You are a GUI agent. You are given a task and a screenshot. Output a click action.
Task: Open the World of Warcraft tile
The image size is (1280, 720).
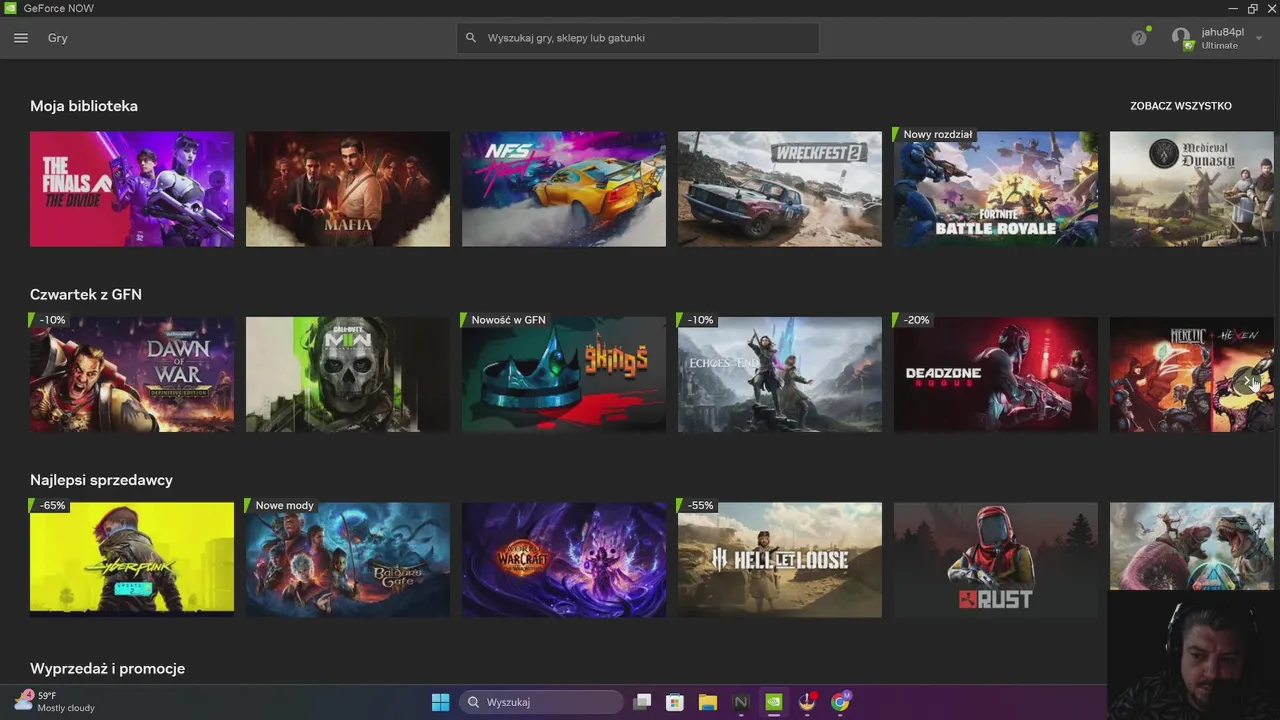pyautogui.click(x=564, y=560)
